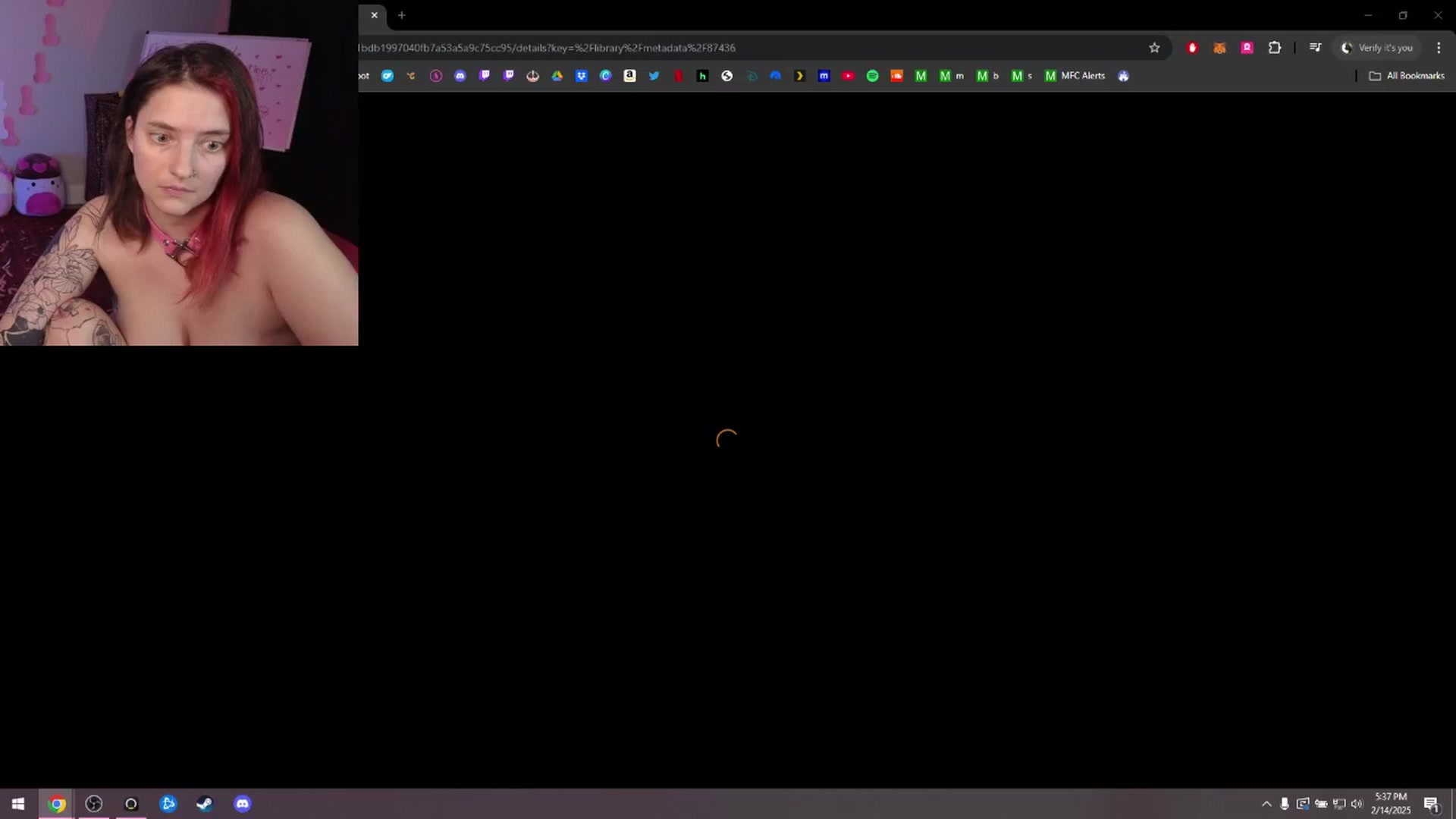Screen dimensions: 1456x819
Task: Open Steam from the taskbar
Action: click(205, 804)
